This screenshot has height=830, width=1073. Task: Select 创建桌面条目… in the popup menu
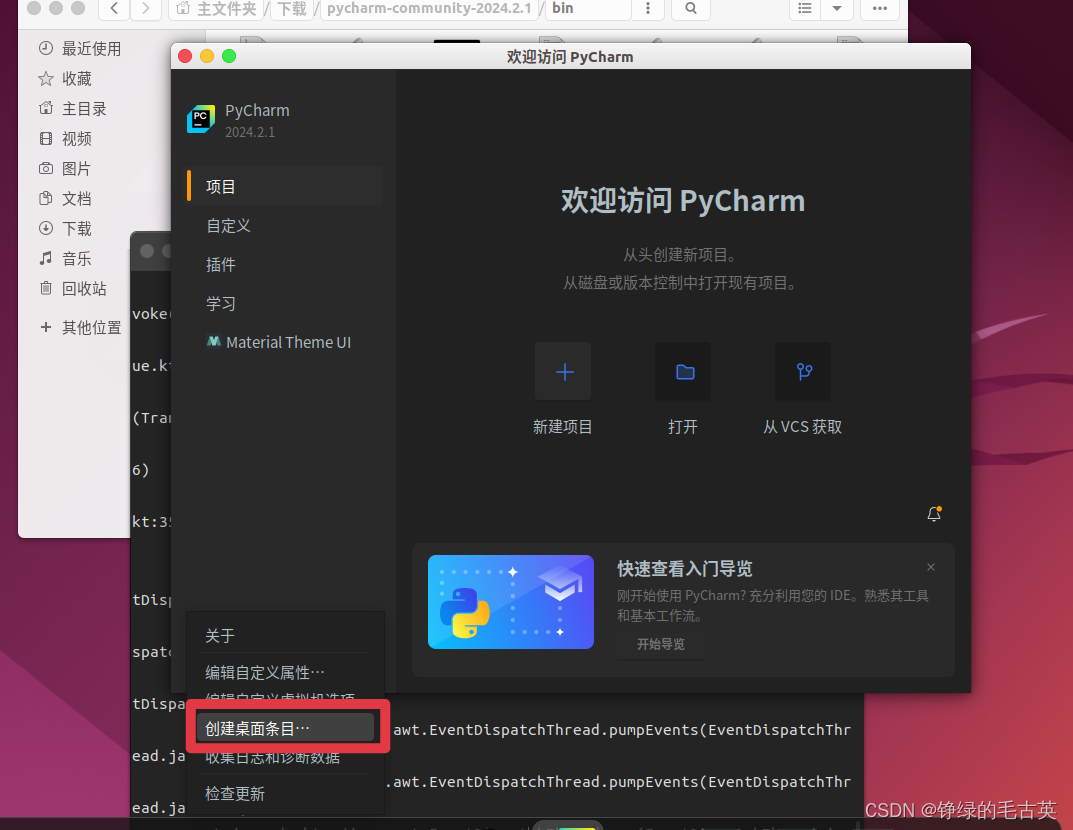pos(285,728)
